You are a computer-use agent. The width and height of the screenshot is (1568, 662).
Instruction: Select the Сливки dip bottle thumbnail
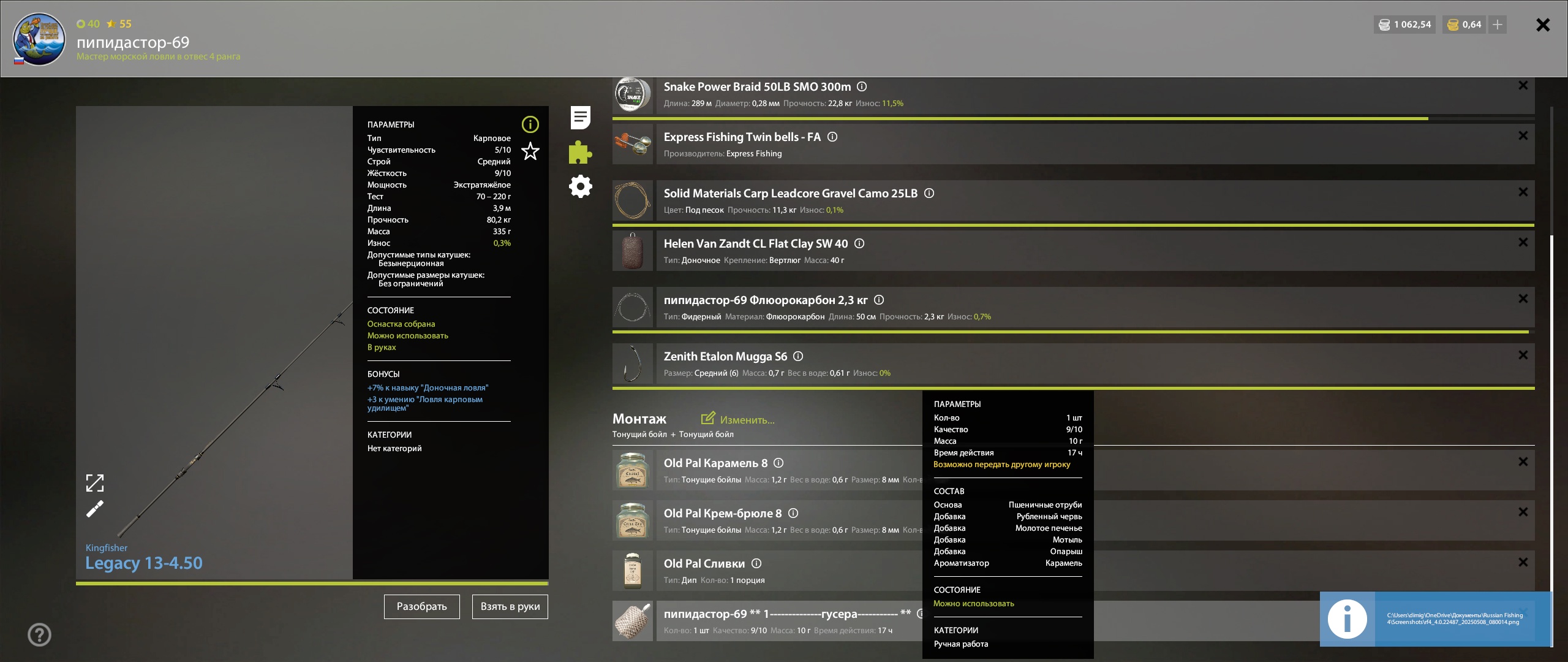633,571
